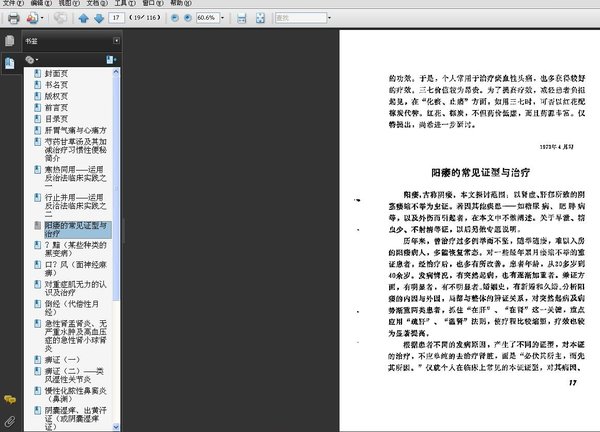
Task: Open the zoom level dropdown arrow
Action: [x=222, y=18]
